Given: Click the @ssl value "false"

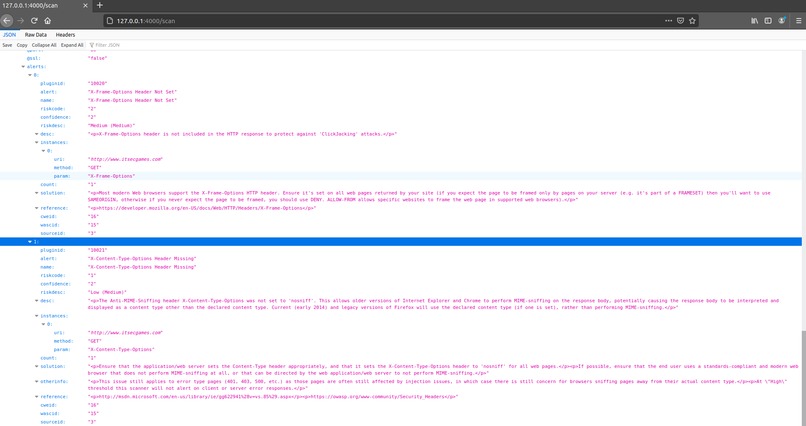Looking at the screenshot, I should tap(97, 58).
